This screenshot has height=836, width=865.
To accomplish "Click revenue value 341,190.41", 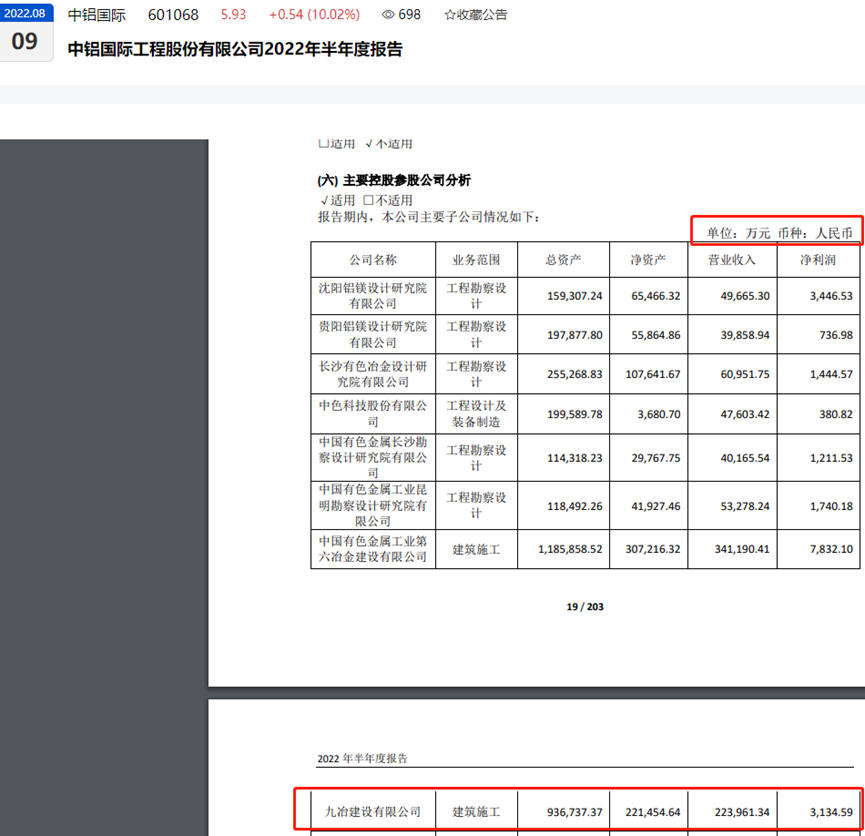I will tap(742, 549).
